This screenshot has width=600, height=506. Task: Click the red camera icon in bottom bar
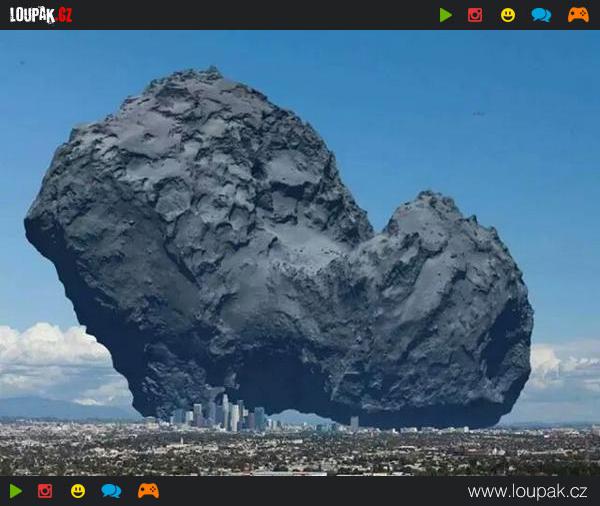[x=45, y=491]
